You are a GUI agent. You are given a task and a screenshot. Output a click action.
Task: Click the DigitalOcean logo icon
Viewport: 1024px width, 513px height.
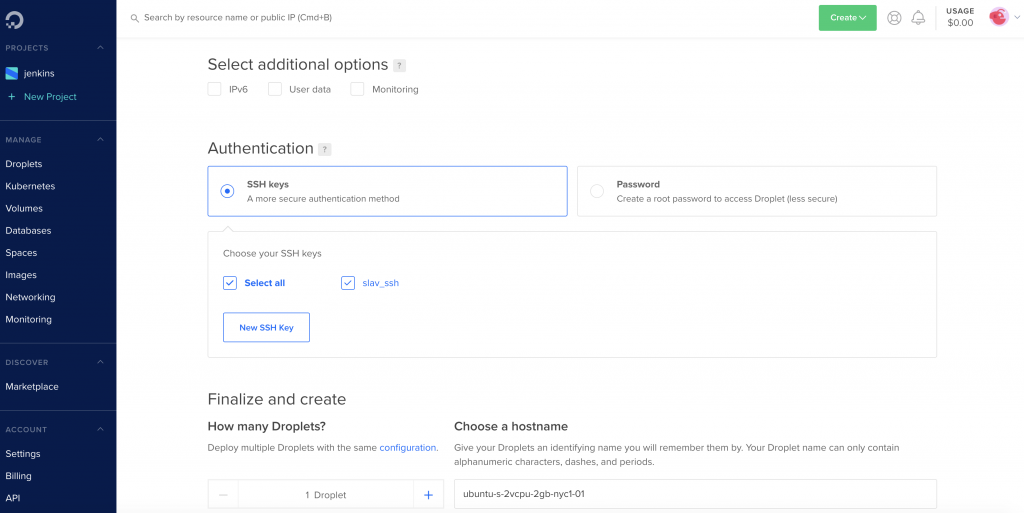click(14, 20)
